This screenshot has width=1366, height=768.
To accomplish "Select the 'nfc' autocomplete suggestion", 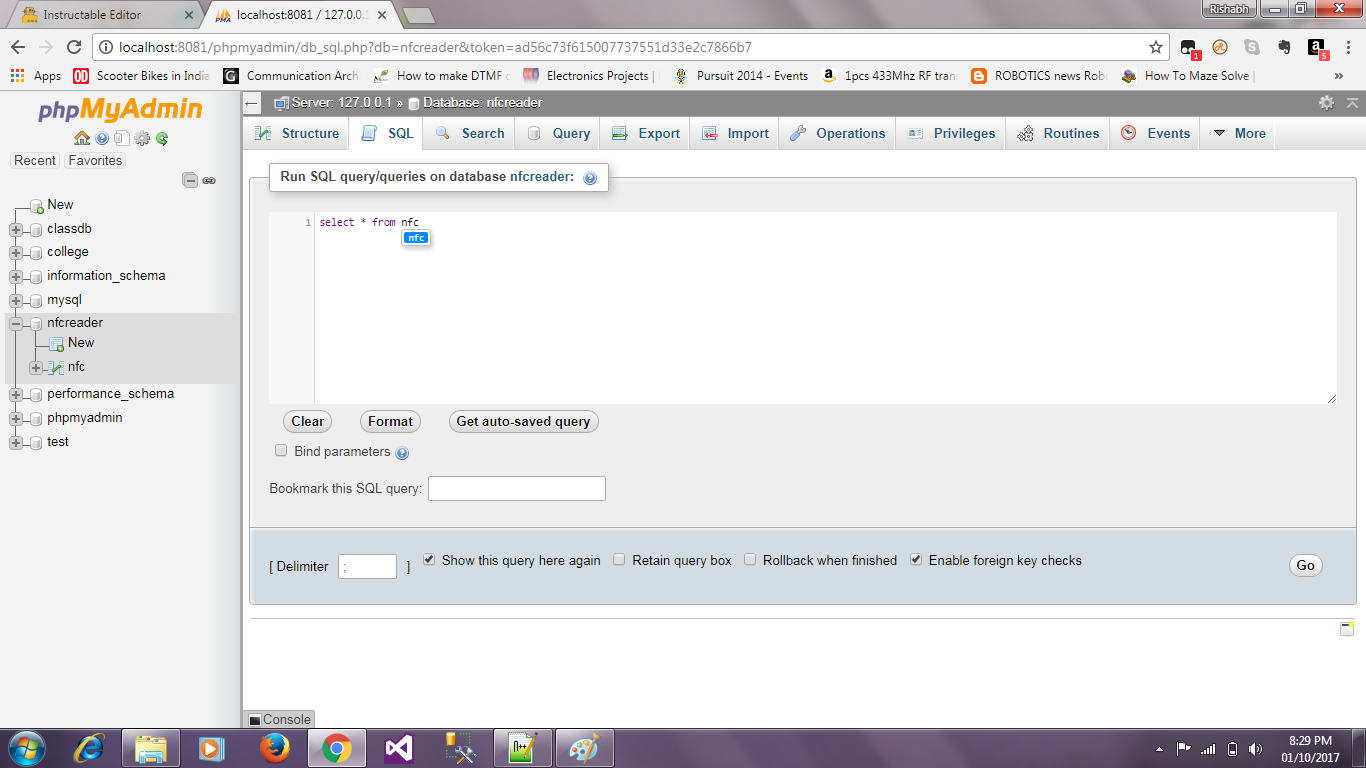I will pos(416,238).
